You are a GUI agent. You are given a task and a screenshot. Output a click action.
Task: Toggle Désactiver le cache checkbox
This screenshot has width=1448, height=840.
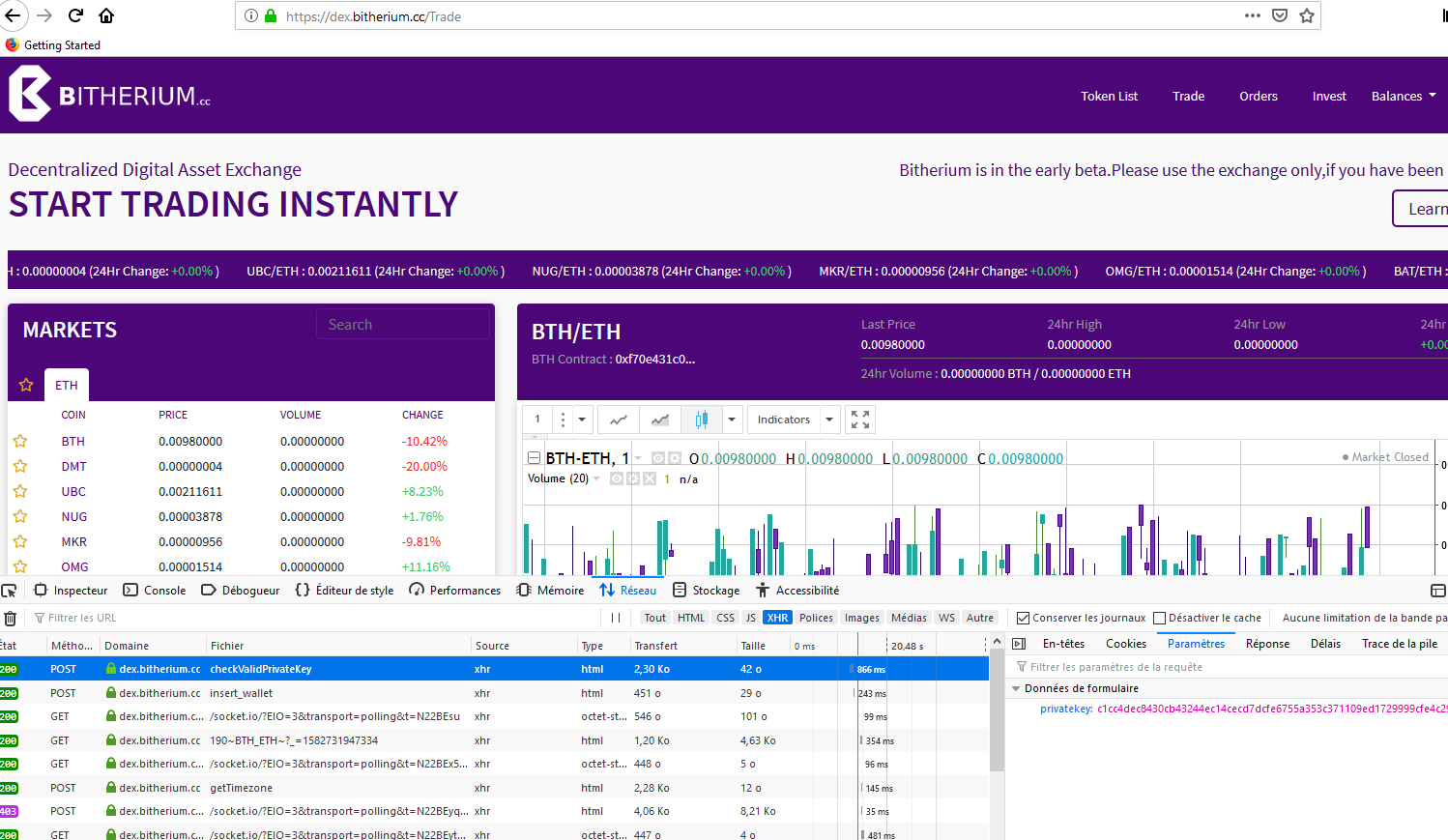[x=1159, y=618]
